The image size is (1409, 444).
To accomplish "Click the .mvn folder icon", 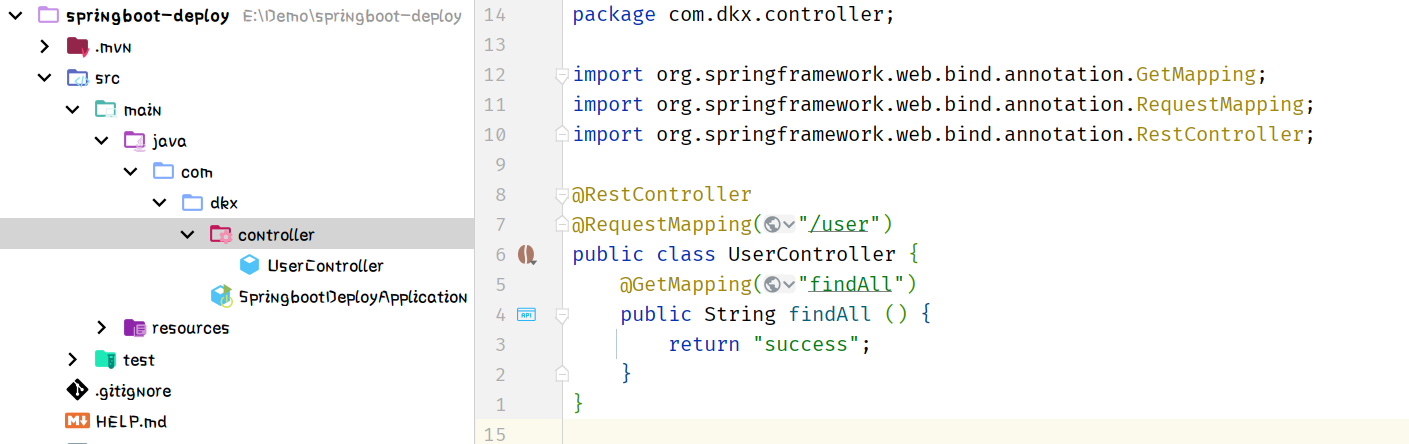I will [x=77, y=47].
